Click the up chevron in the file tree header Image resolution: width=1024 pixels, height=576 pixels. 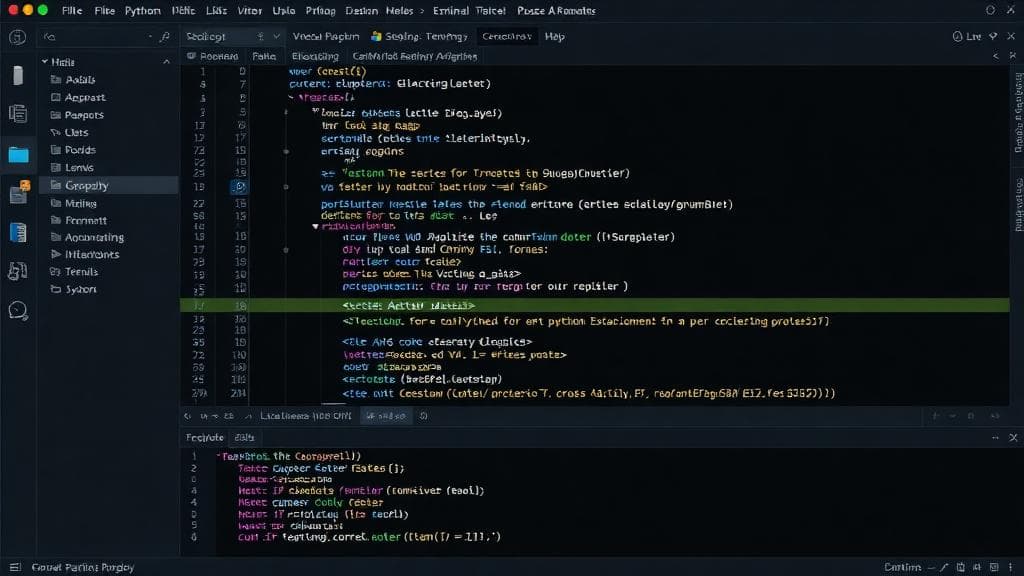coord(166,62)
